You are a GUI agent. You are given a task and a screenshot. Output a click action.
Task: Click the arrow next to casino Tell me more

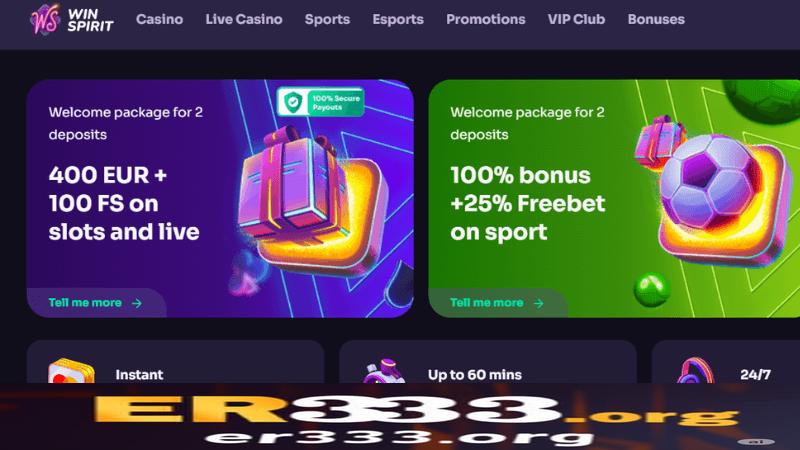[x=137, y=303]
